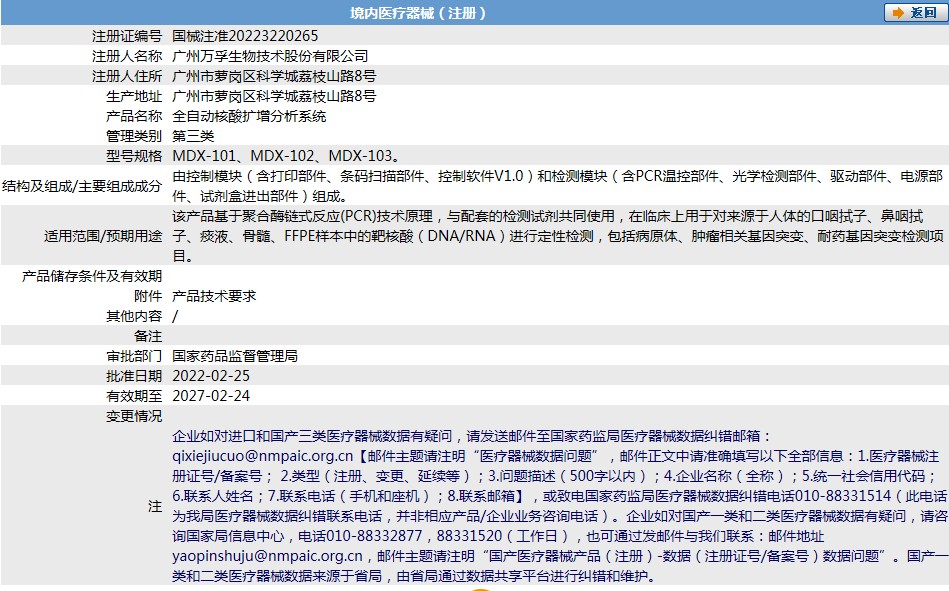Image resolution: width=949 pixels, height=591 pixels.
Task: Click approval date 2022-02-25
Action: (x=211, y=376)
